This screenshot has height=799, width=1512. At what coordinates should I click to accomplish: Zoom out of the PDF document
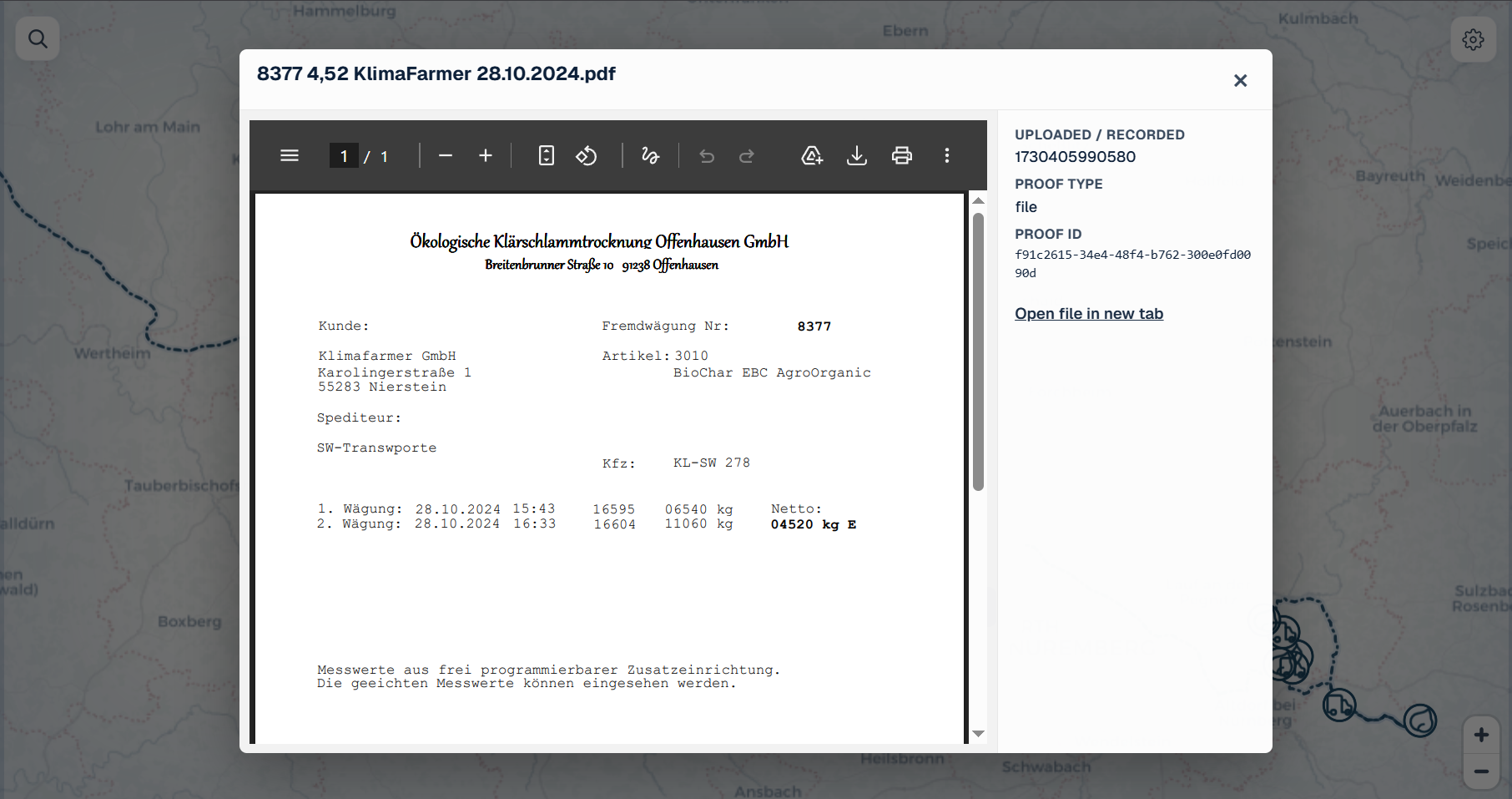pyautogui.click(x=445, y=155)
